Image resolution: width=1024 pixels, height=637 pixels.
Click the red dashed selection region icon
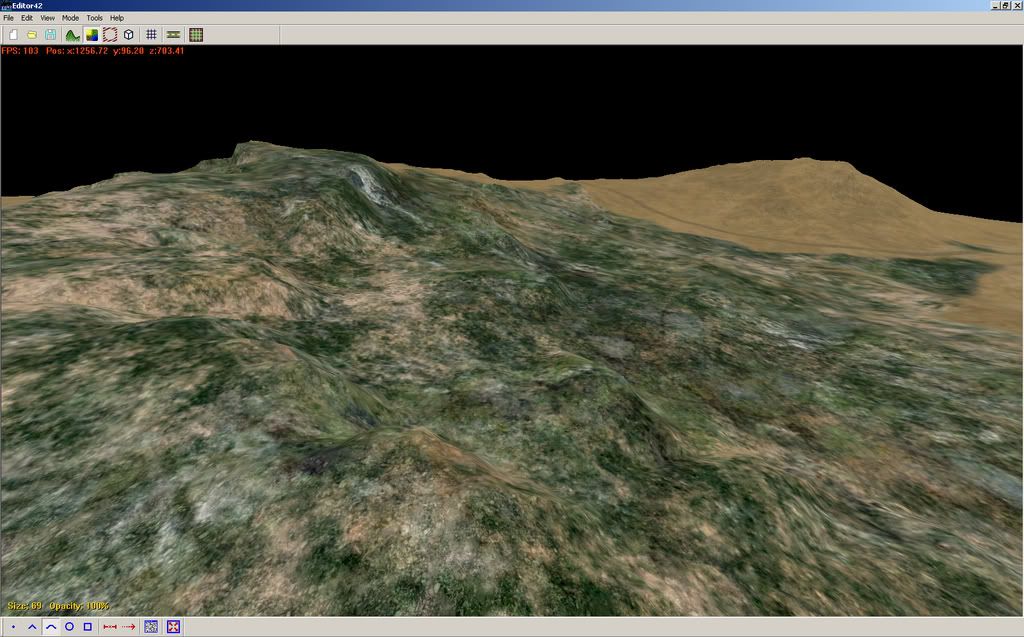110,35
